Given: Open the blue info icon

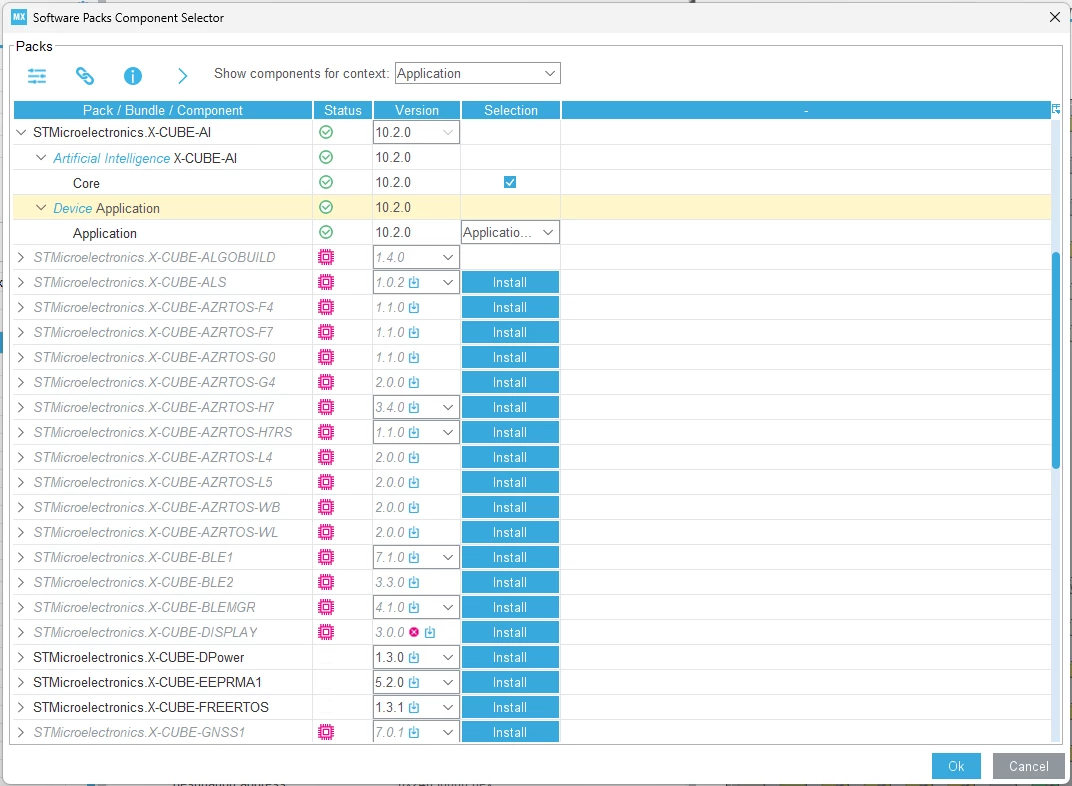Looking at the screenshot, I should [133, 76].
